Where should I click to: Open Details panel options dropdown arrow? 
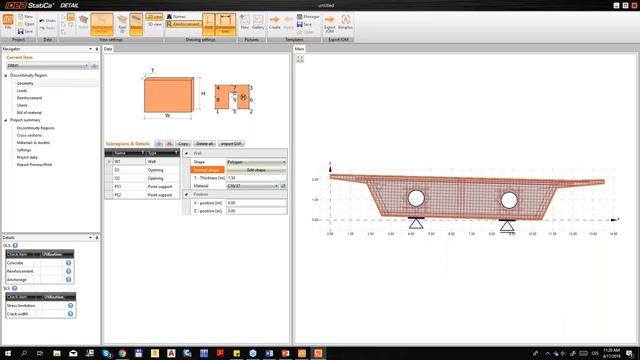pyautogui.click(x=91, y=238)
